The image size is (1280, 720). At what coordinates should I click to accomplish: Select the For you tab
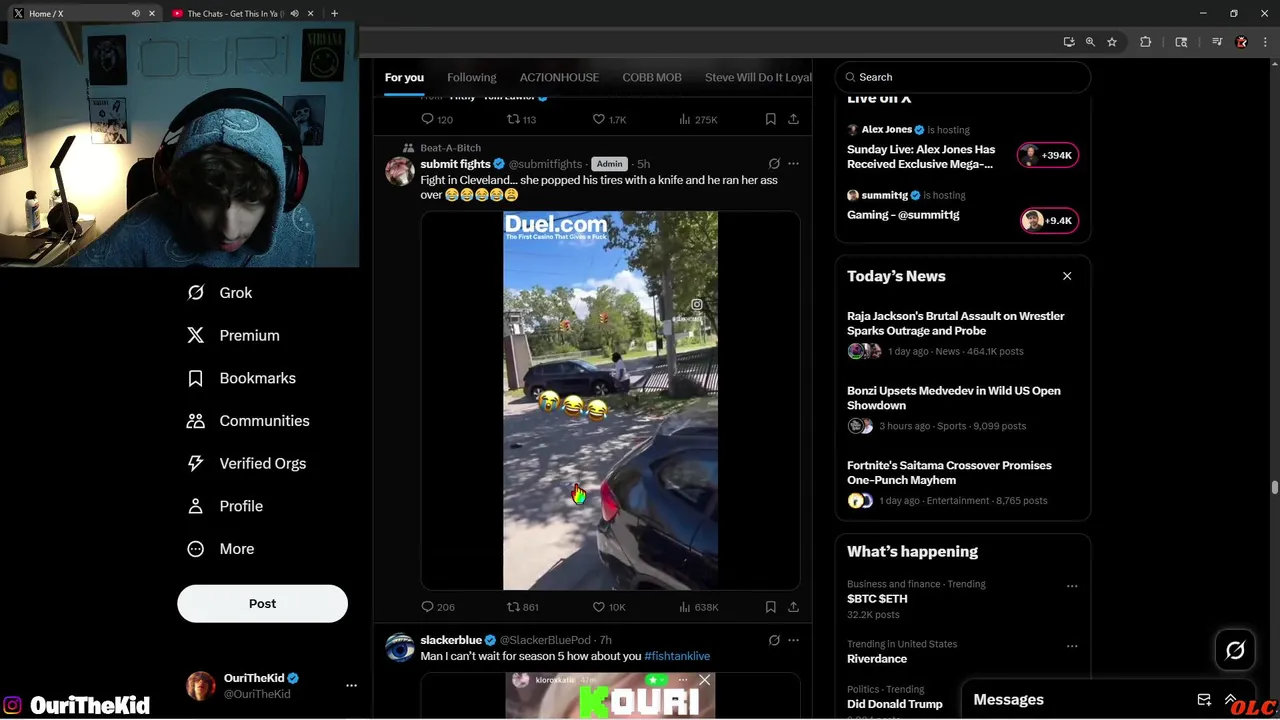tap(404, 77)
